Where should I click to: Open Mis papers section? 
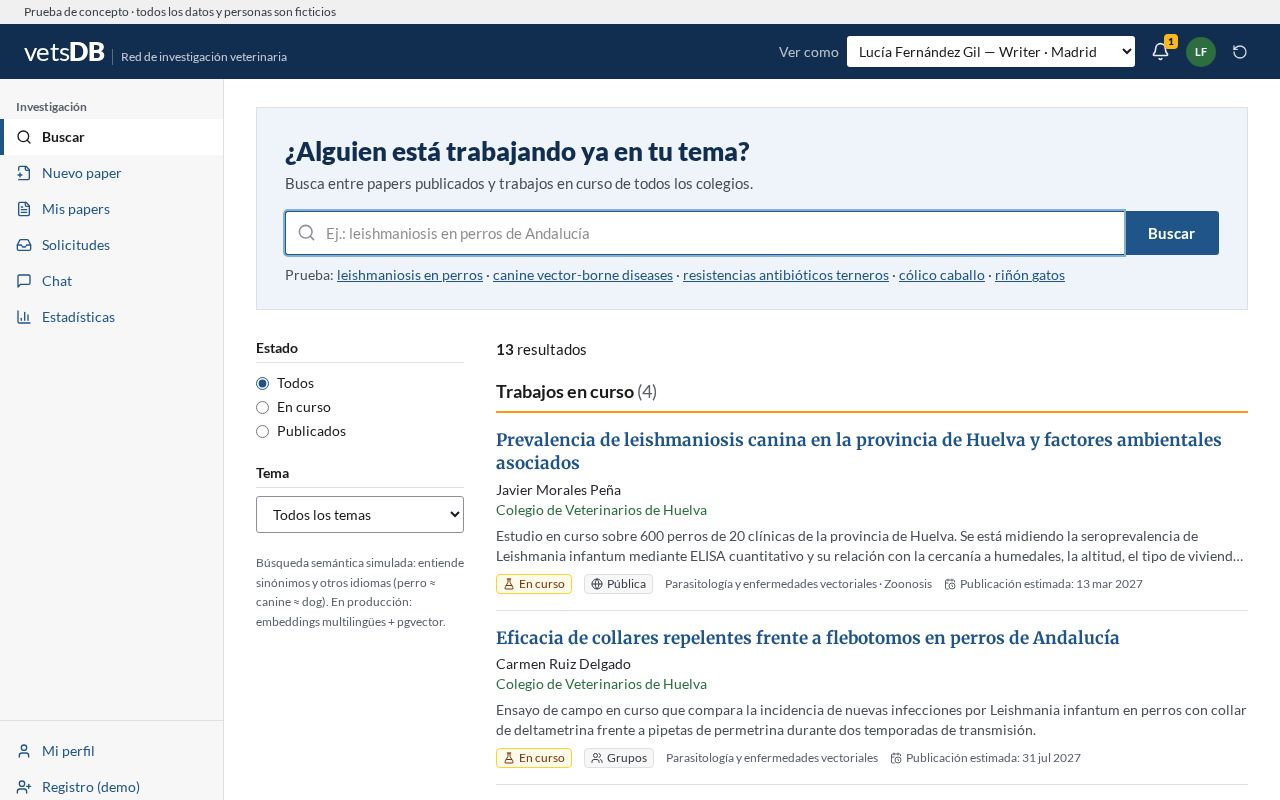click(x=111, y=209)
